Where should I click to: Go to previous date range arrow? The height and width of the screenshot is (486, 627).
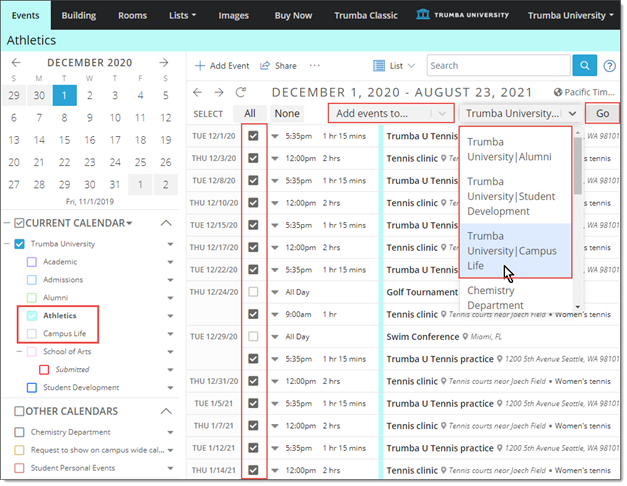(197, 92)
